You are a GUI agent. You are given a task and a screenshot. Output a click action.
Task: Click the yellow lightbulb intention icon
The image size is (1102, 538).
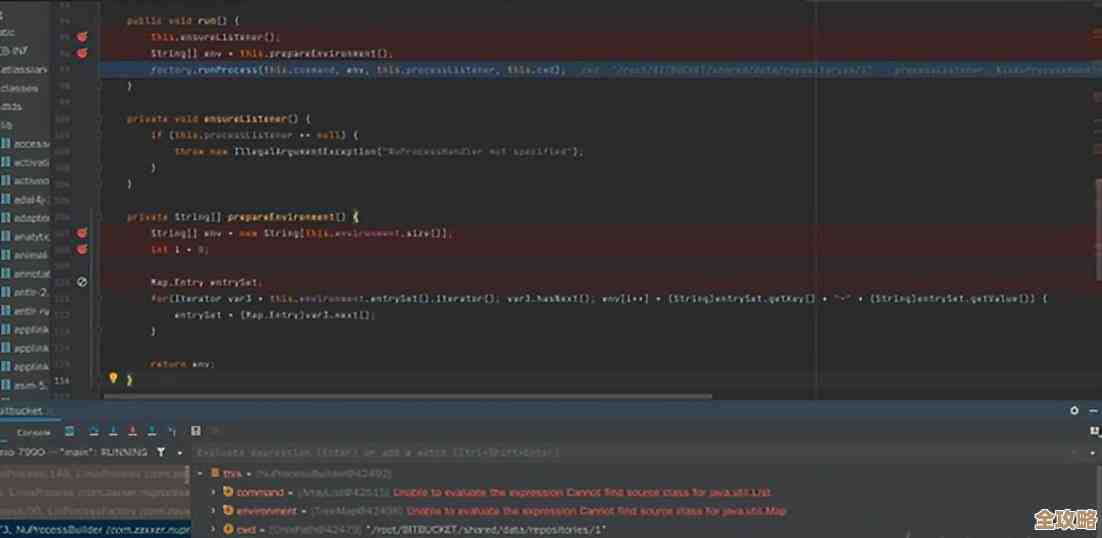coord(113,378)
